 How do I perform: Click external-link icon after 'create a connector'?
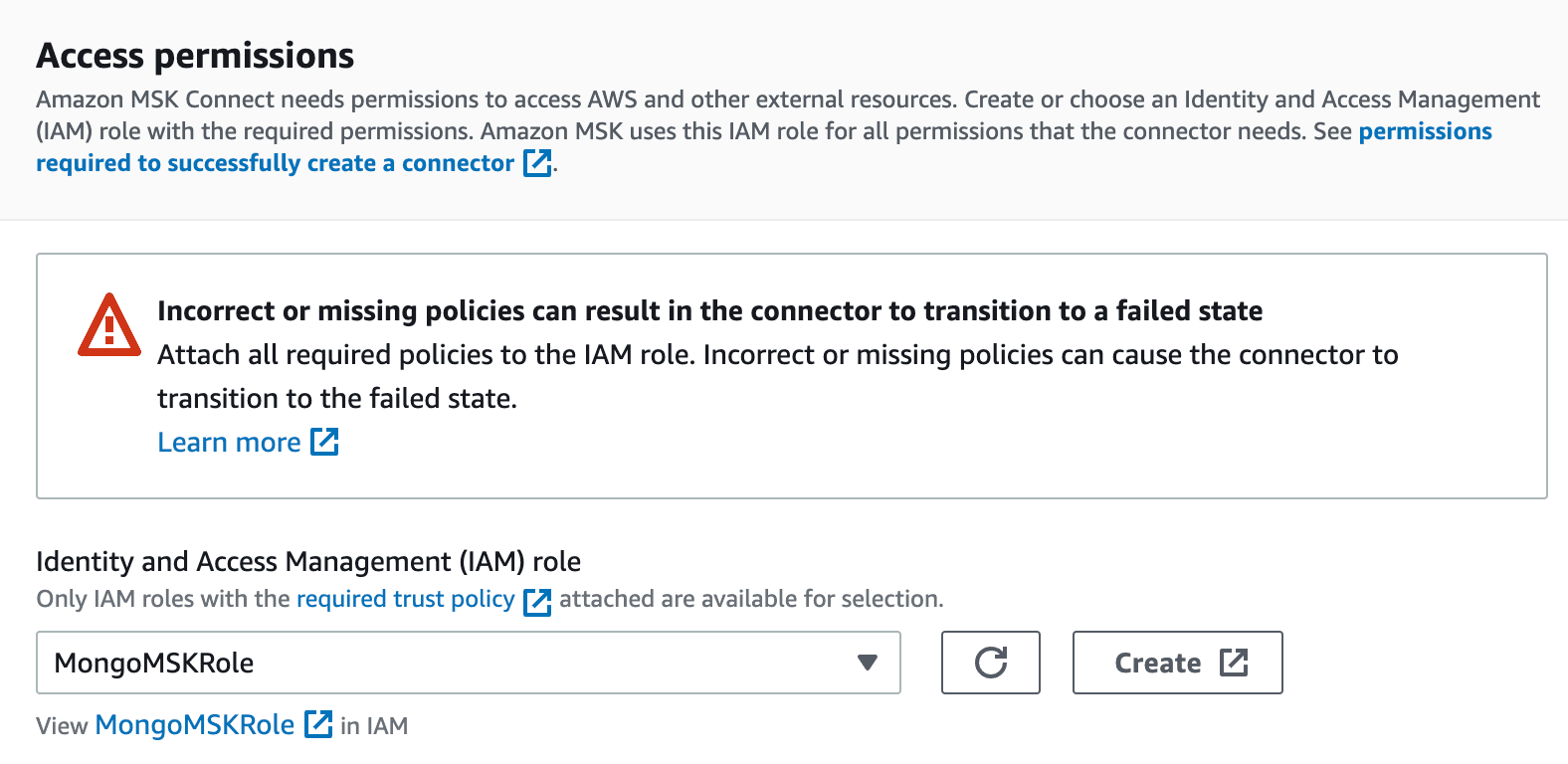[x=537, y=163]
